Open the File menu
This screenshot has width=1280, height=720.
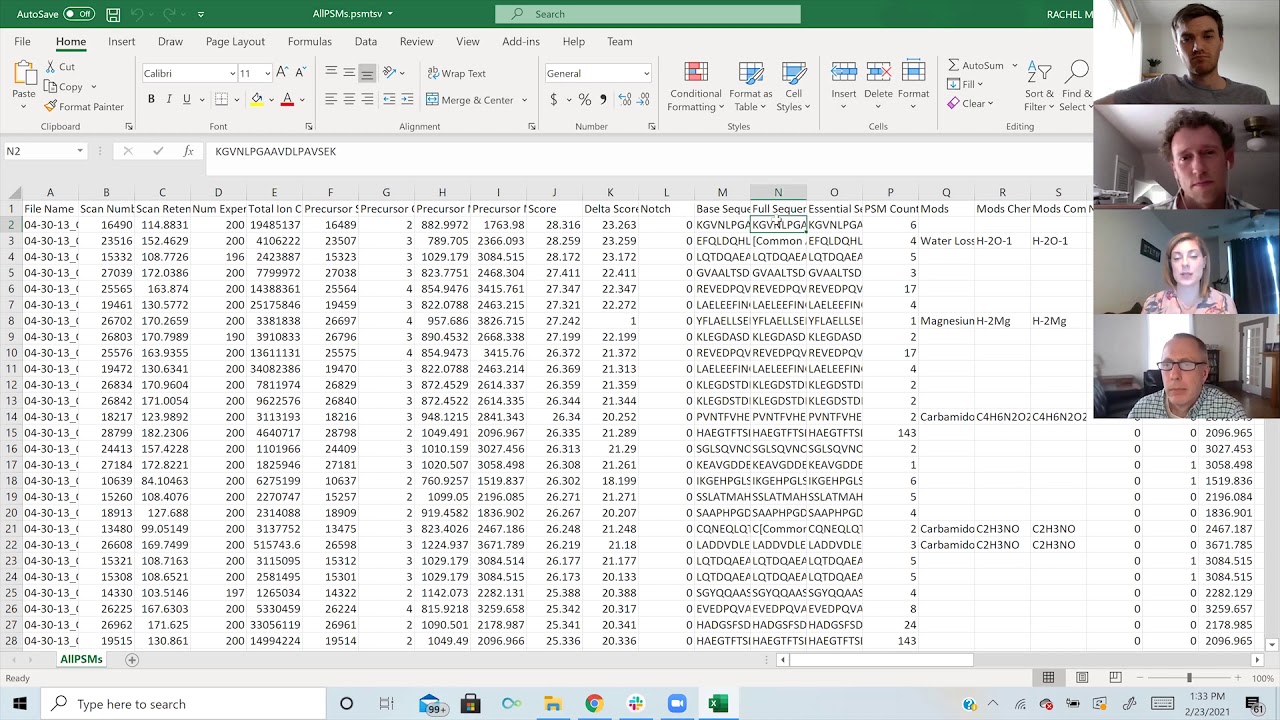22,42
